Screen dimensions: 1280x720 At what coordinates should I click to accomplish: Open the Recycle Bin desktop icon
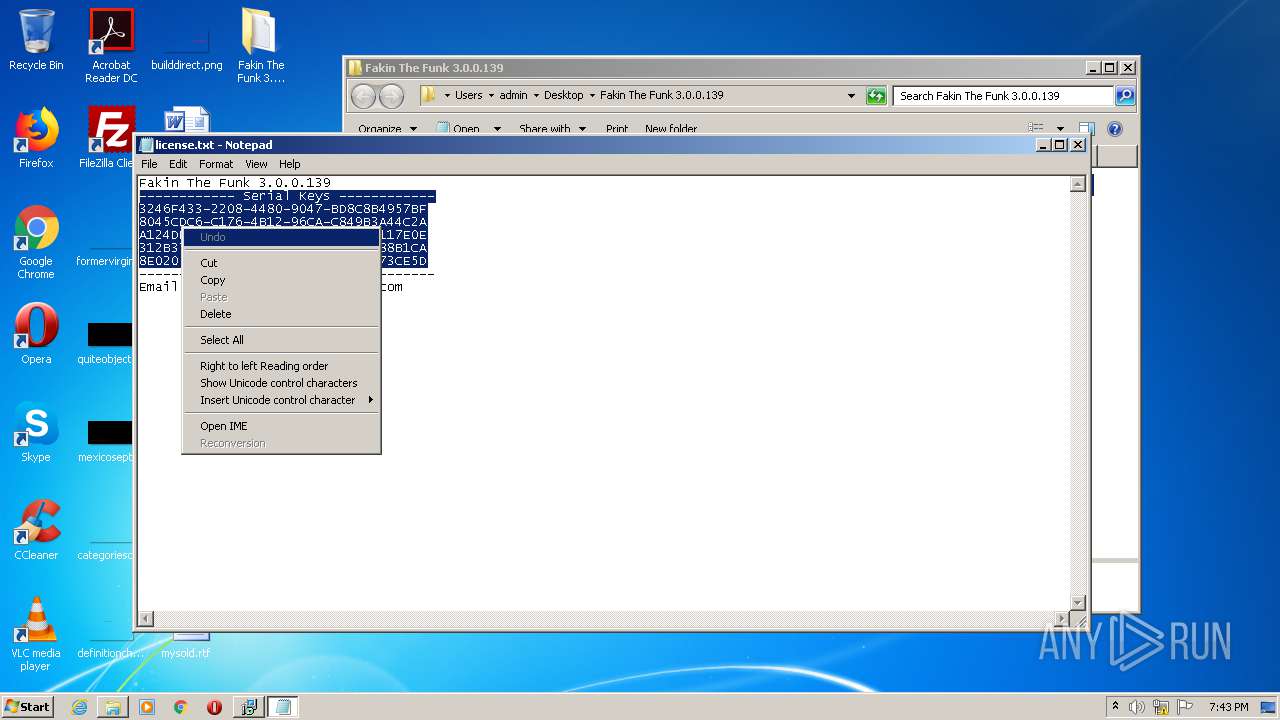(x=36, y=41)
